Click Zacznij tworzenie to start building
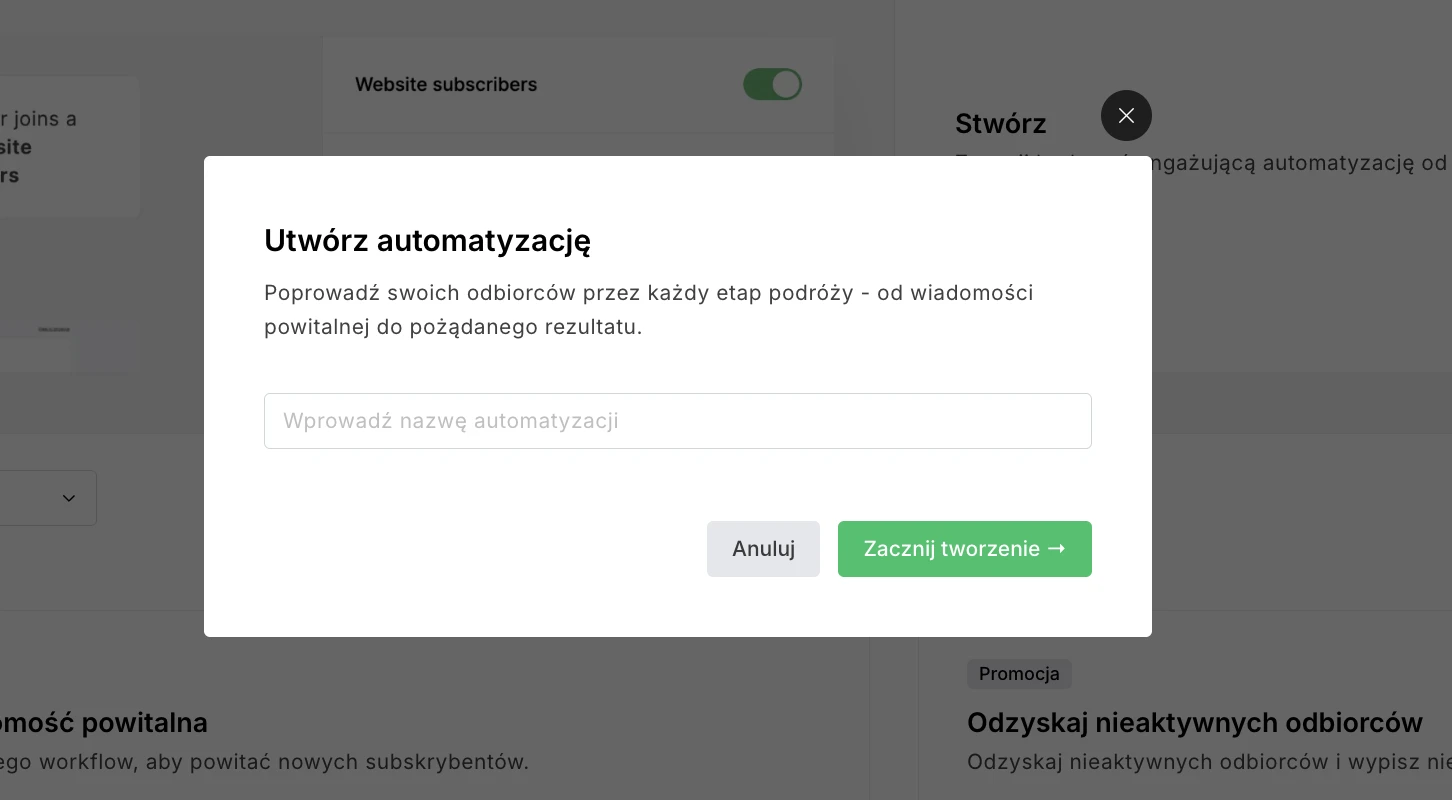This screenshot has height=800, width=1452. click(963, 548)
